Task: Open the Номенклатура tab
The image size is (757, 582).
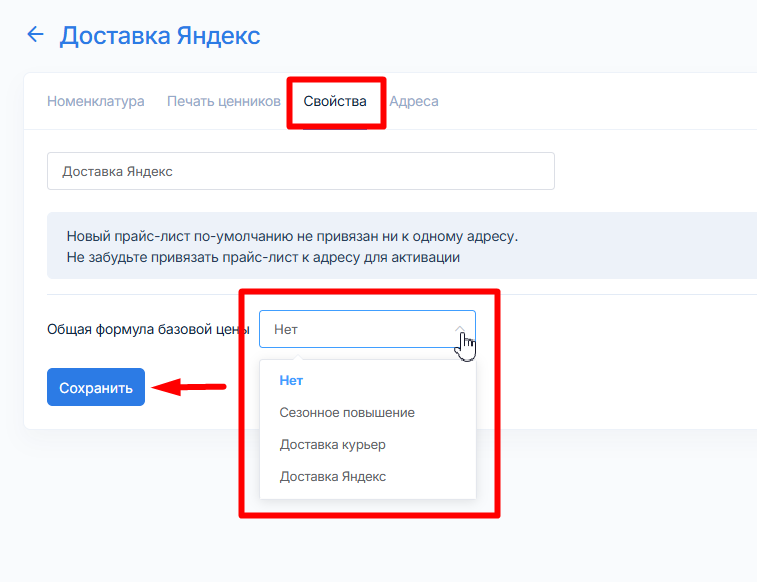Action: click(96, 101)
